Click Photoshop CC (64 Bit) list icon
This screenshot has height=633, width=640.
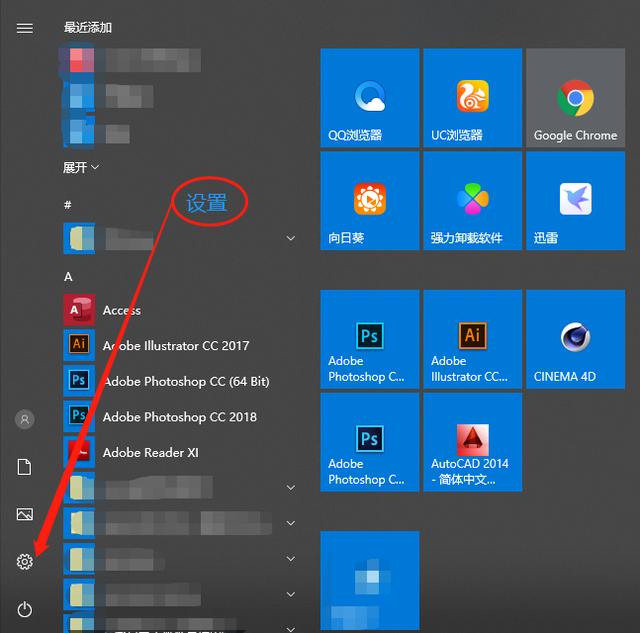tap(79, 381)
